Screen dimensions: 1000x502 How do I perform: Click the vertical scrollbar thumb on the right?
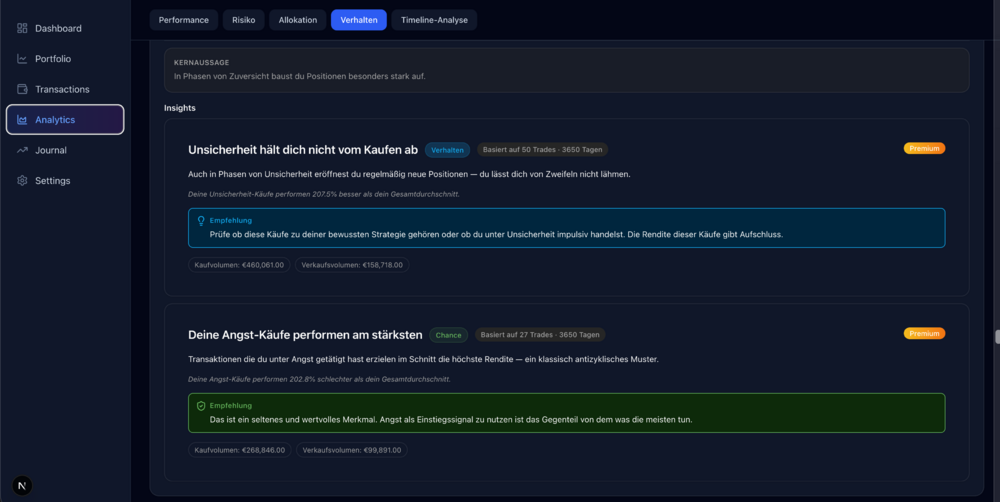click(x=997, y=337)
